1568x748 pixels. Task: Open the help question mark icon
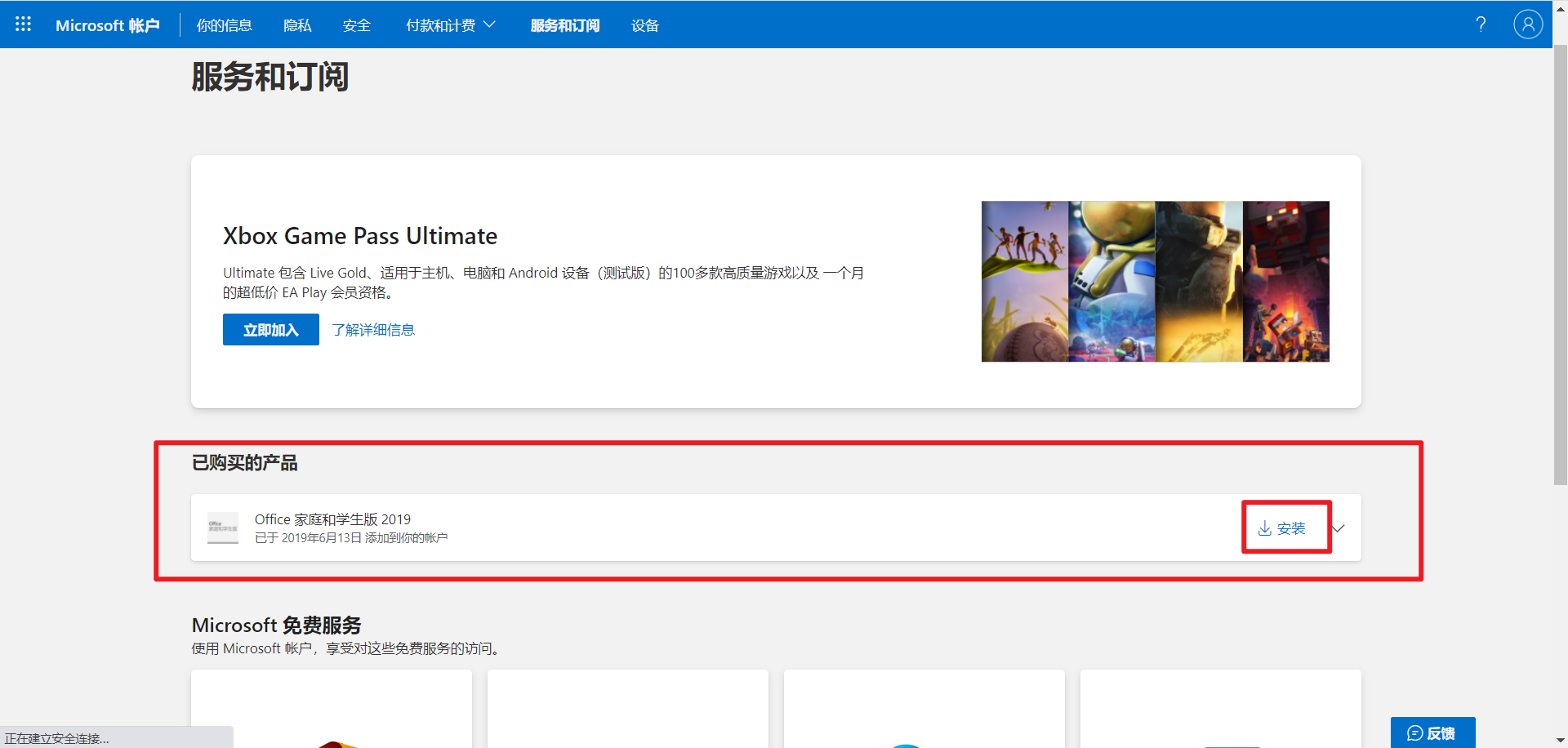(x=1481, y=24)
